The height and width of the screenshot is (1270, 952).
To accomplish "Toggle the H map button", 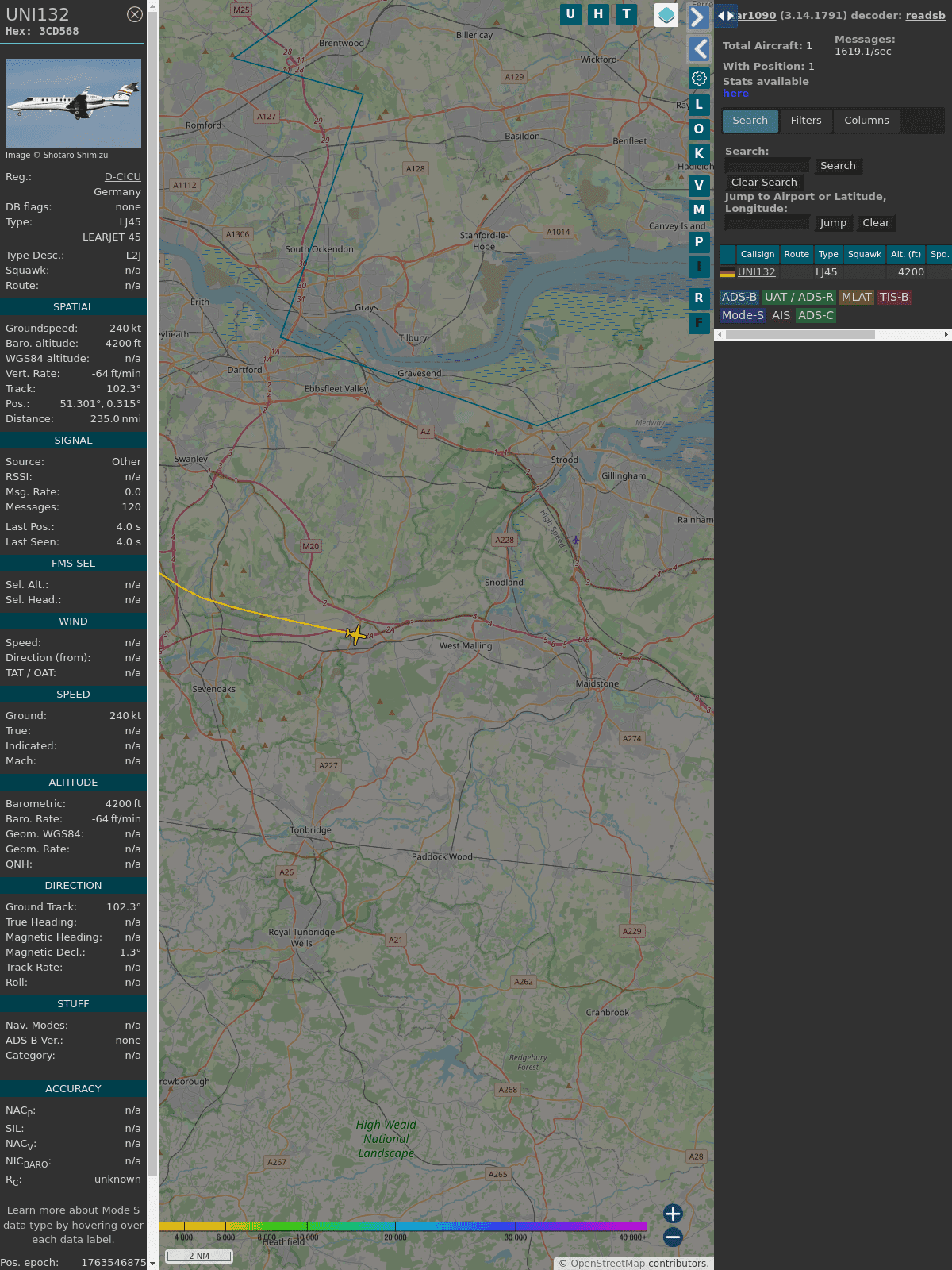I will tap(598, 14).
